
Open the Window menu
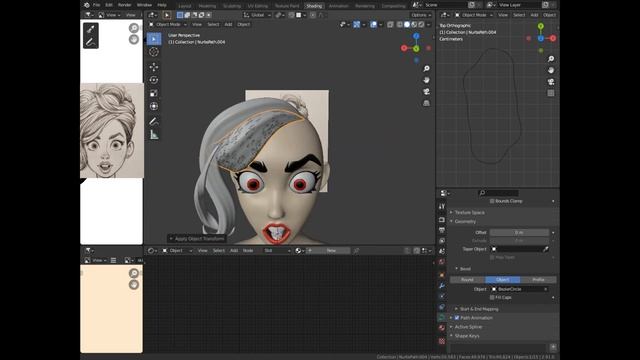pos(144,5)
